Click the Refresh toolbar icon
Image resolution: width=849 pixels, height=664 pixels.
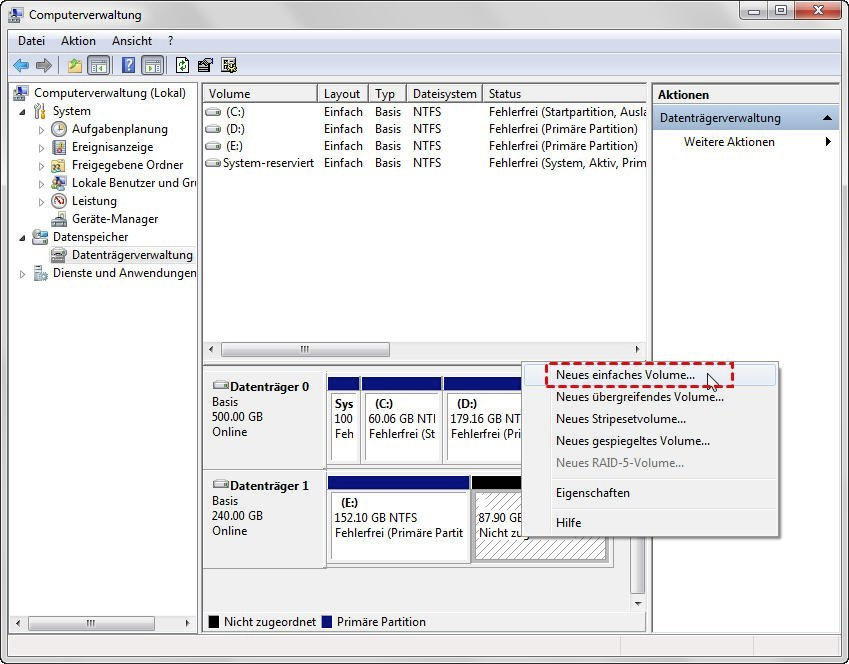click(182, 66)
